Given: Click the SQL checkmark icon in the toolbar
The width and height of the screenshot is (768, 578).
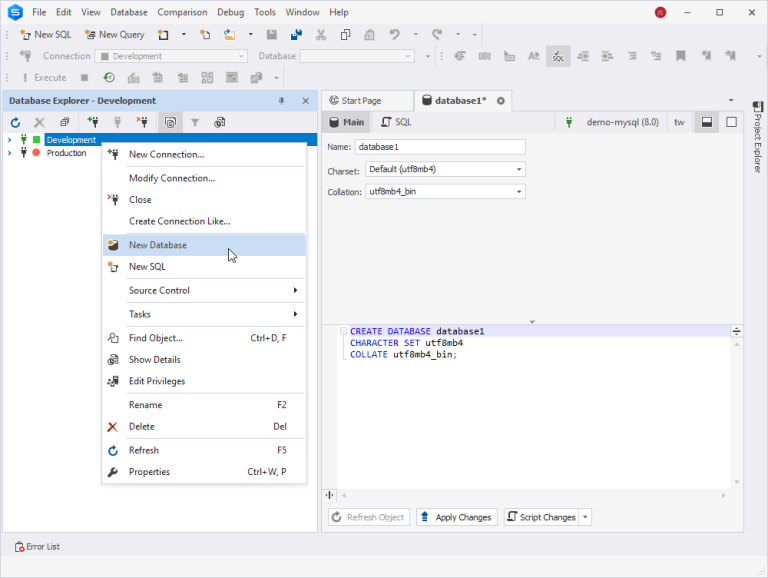Looking at the screenshot, I should (x=558, y=56).
